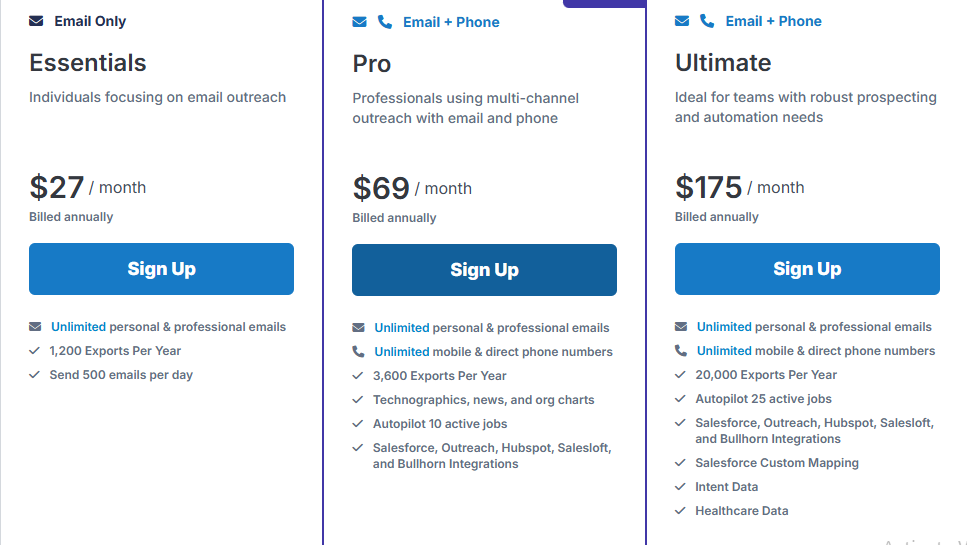Click the Salesforce Custom Mapping feature text
The width and height of the screenshot is (967, 545).
[x=777, y=463]
